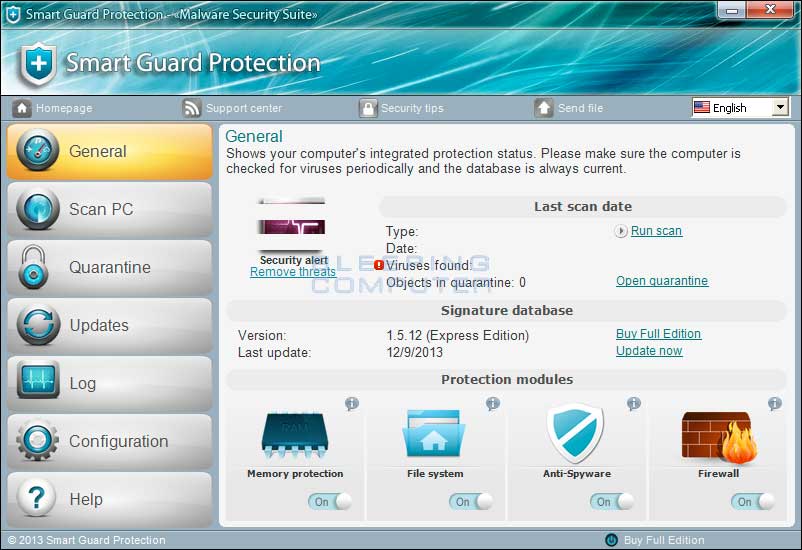Click the Support center RSS icon

(x=192, y=108)
